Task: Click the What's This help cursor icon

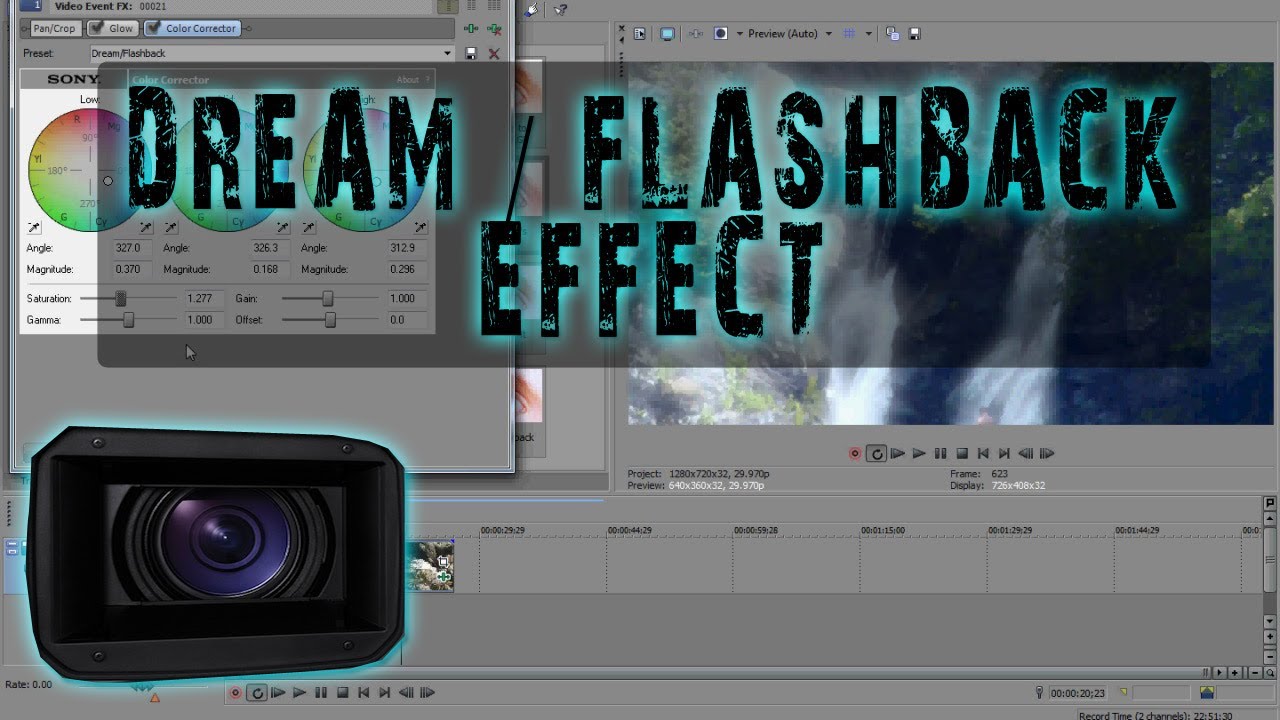Action: pyautogui.click(x=560, y=10)
